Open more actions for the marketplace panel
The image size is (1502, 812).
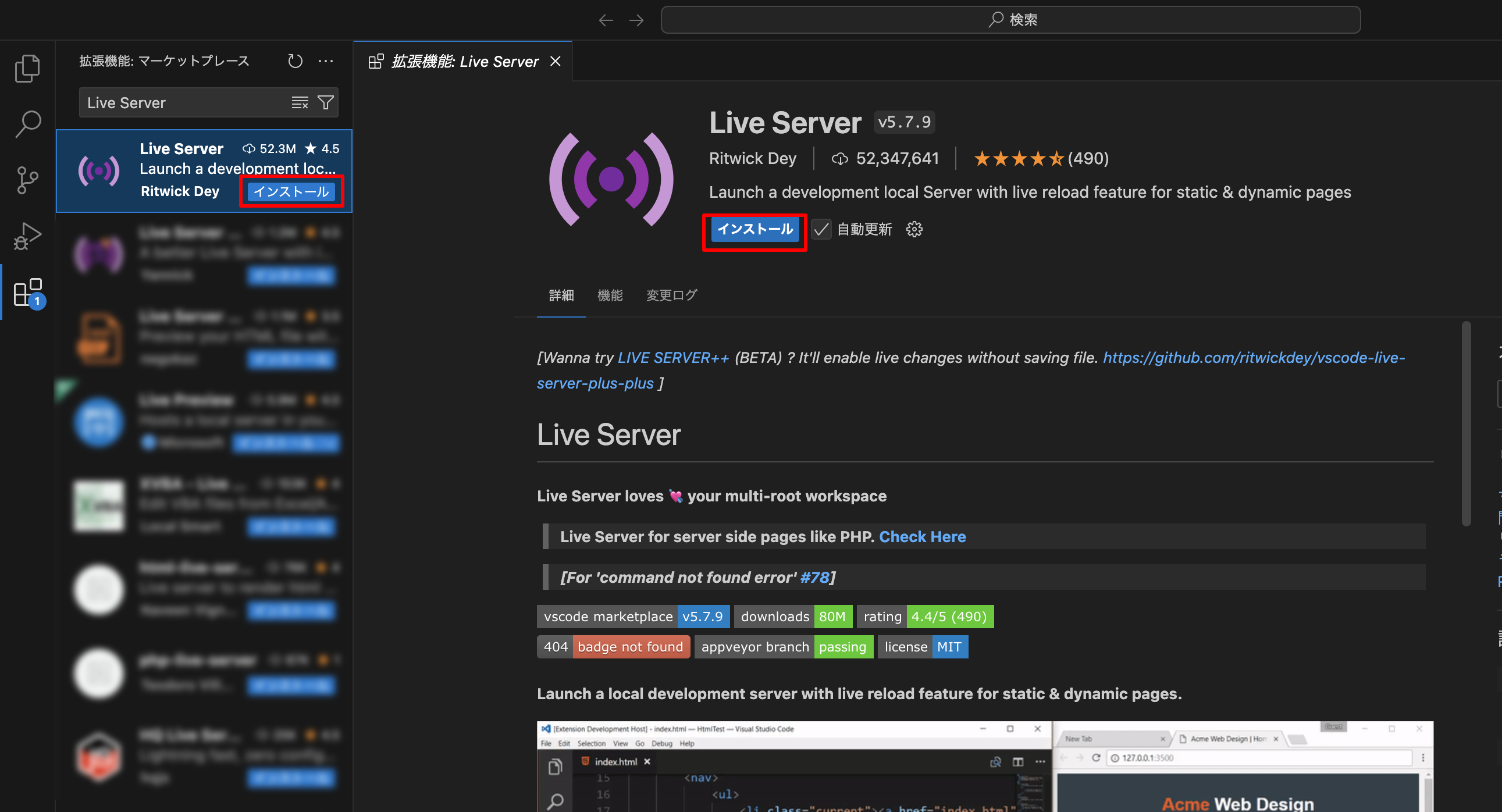(326, 61)
